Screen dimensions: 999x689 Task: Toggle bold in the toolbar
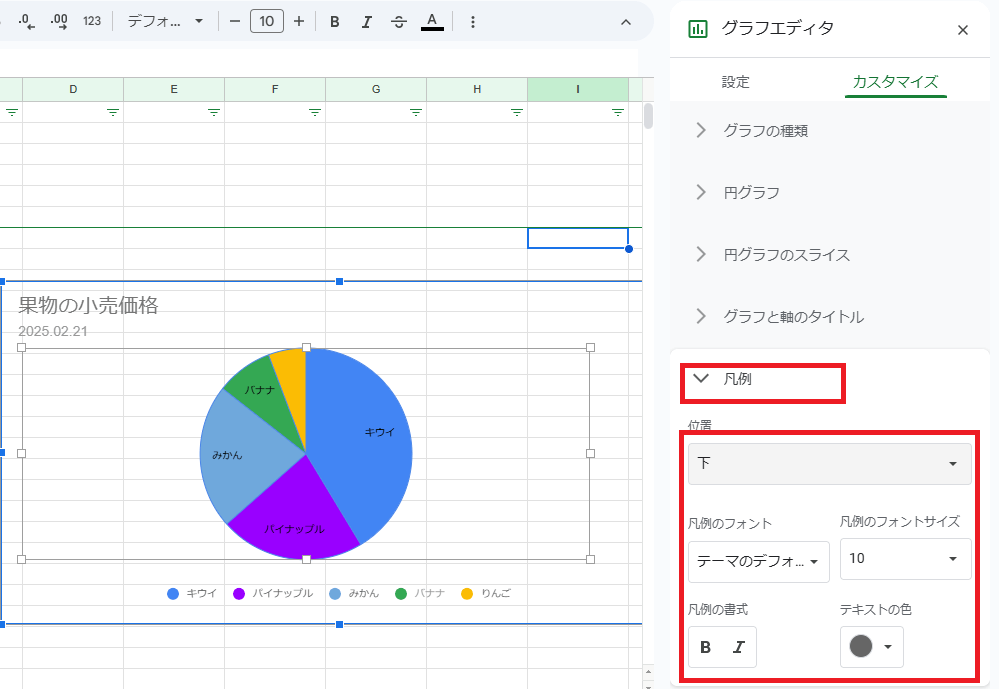point(334,22)
